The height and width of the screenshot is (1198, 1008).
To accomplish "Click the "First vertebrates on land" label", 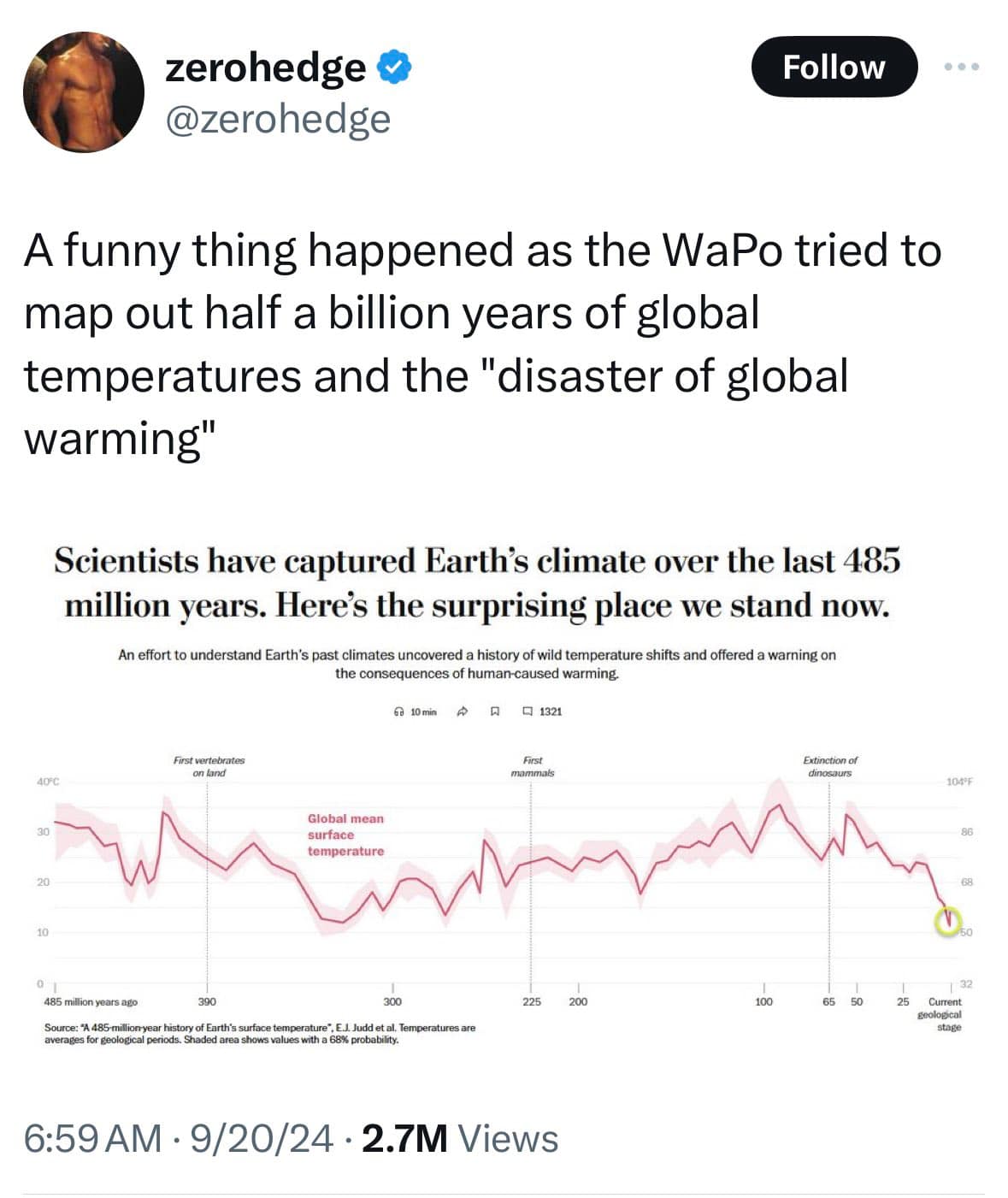I will point(209,766).
